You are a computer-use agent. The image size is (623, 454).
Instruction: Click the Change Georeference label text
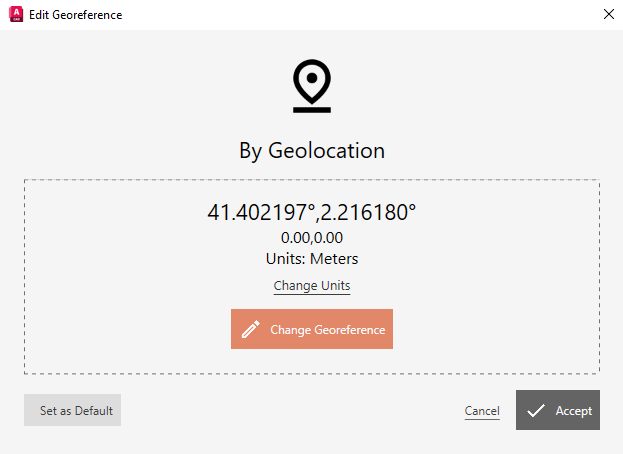pos(328,330)
